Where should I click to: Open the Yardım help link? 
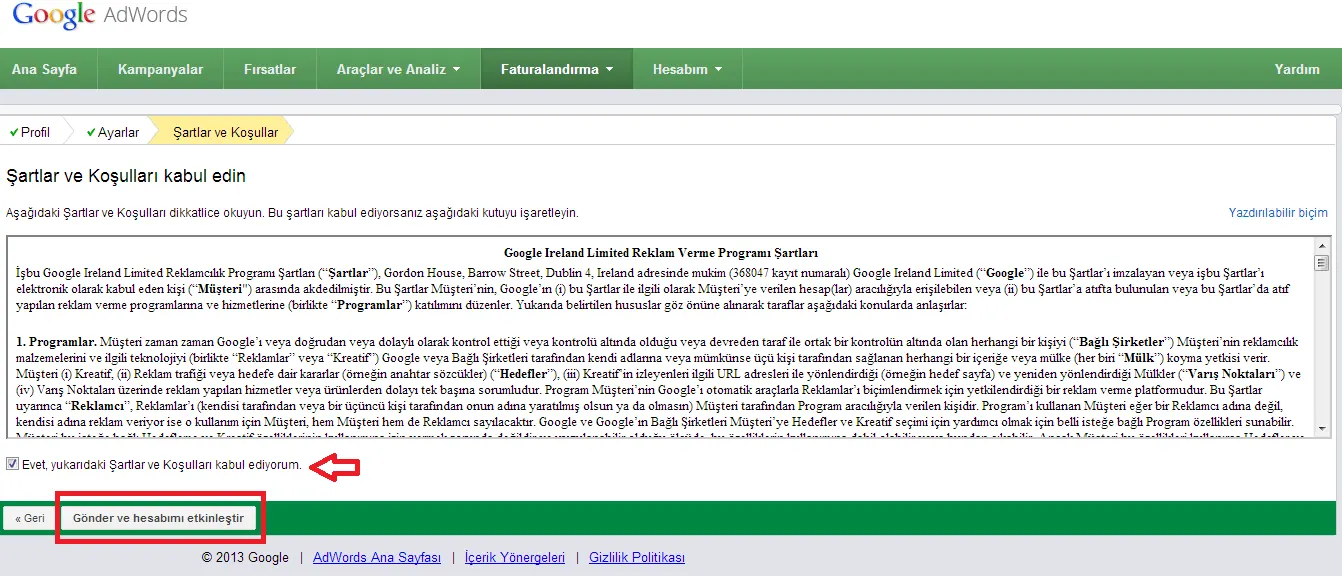(1297, 69)
